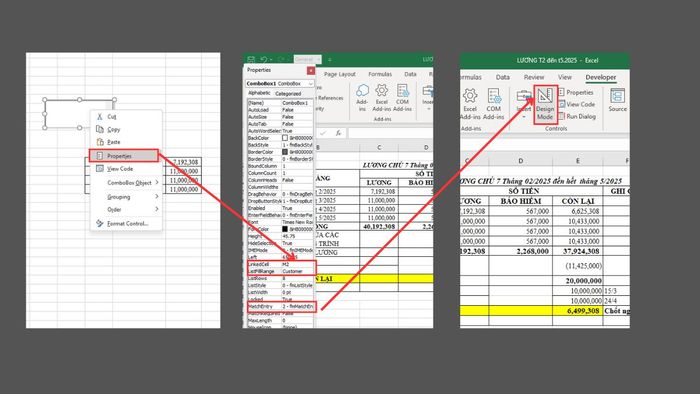Select the Font property row
This screenshot has width=700, height=394.
tap(280, 222)
